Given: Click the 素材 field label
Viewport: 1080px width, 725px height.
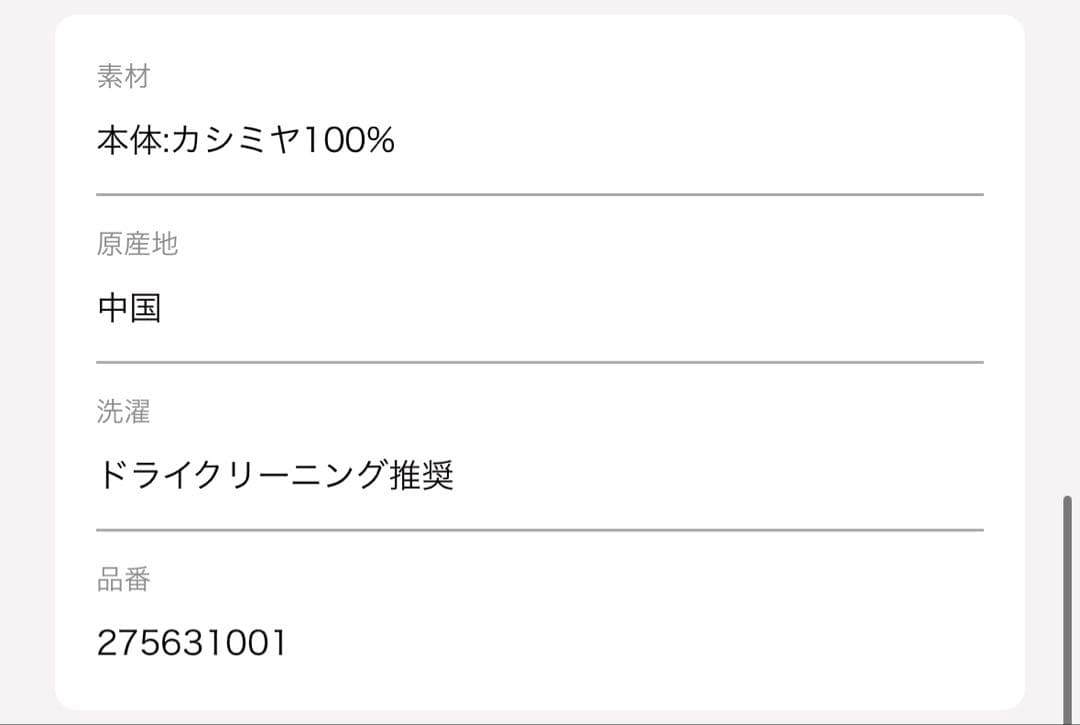Looking at the screenshot, I should 123,76.
